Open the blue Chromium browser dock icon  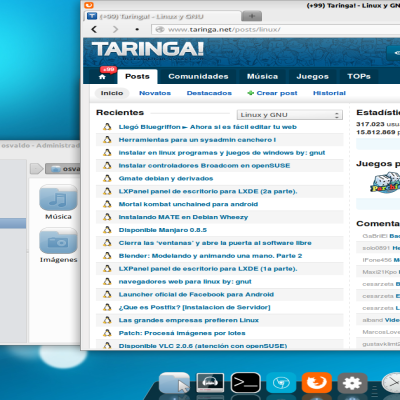281,383
